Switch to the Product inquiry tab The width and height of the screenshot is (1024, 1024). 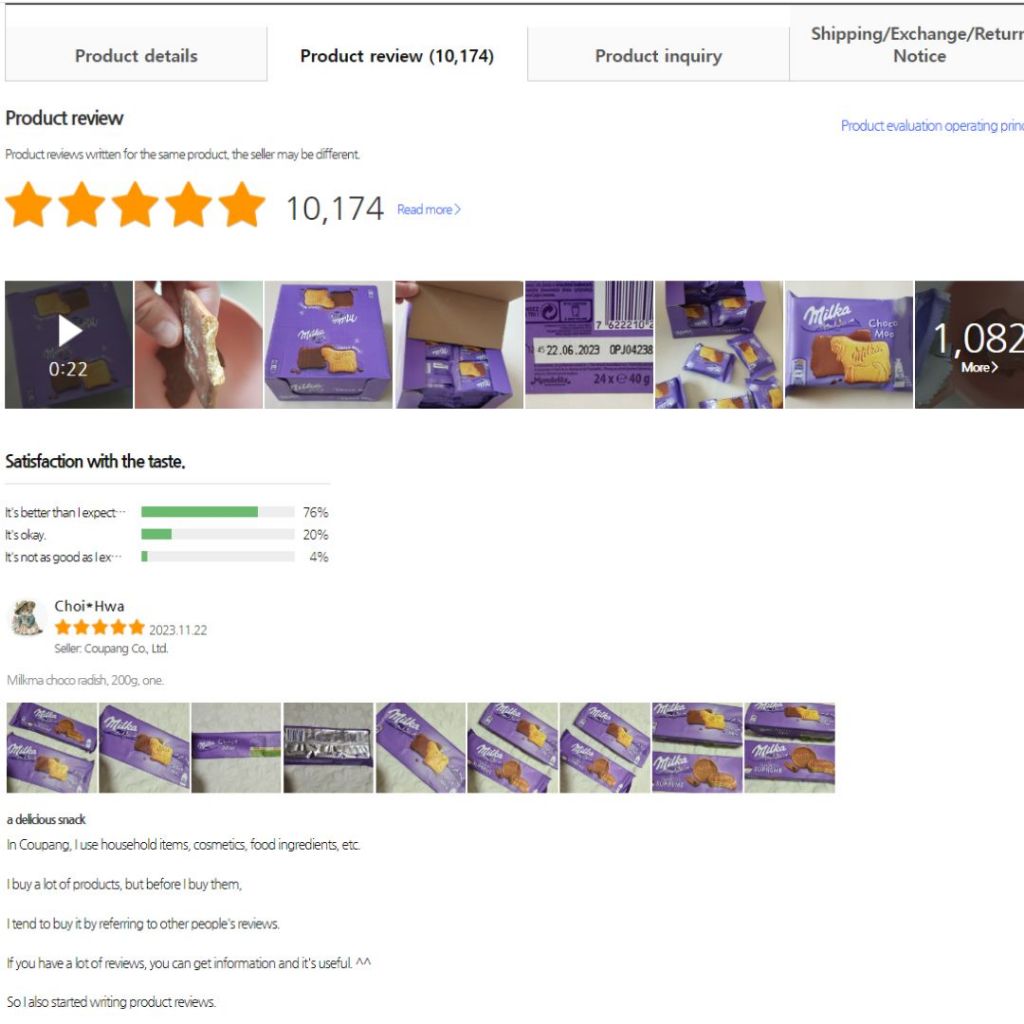[658, 56]
